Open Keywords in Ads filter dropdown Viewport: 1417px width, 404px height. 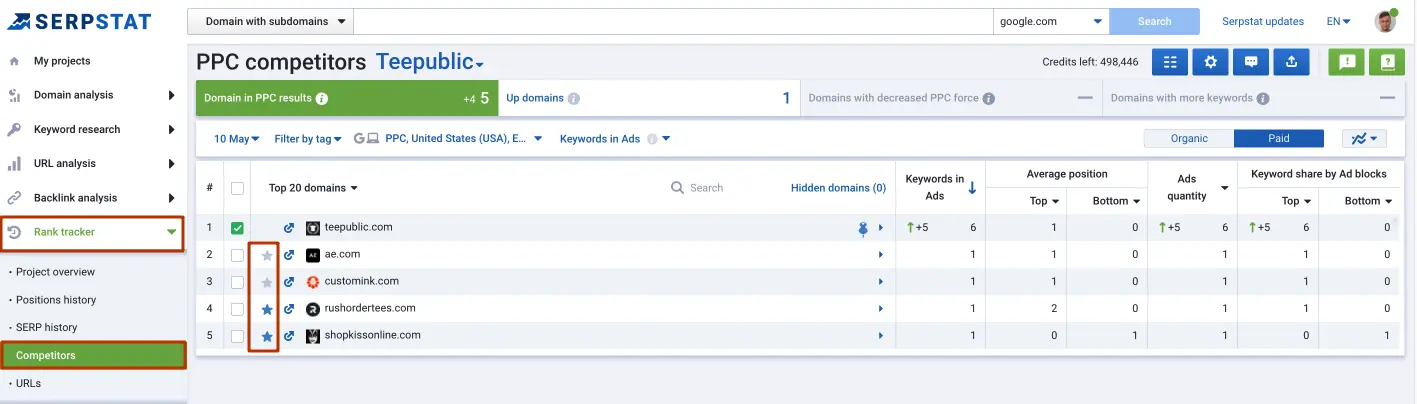[x=615, y=139]
